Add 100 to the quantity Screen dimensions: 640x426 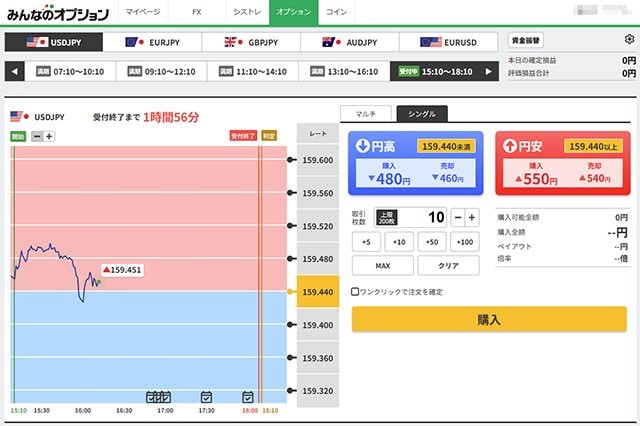465,242
